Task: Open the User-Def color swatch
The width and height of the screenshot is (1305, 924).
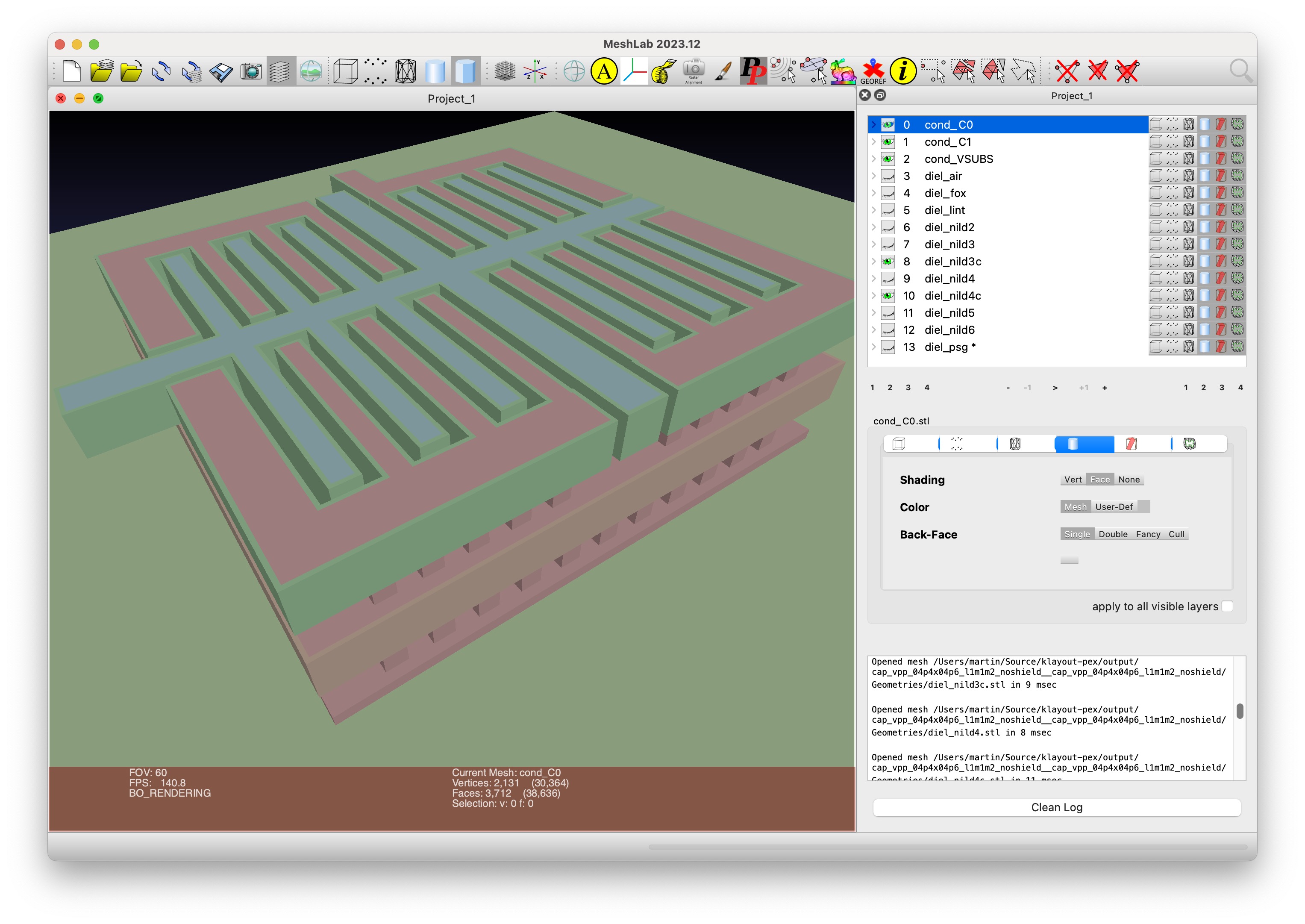Action: pyautogui.click(x=1143, y=506)
